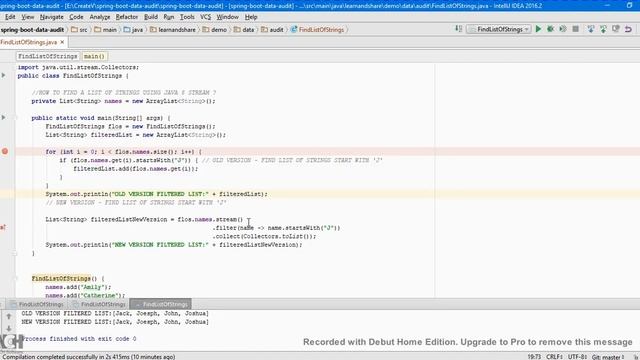Open the Run menu
The image size is (640, 360).
pos(168,17)
